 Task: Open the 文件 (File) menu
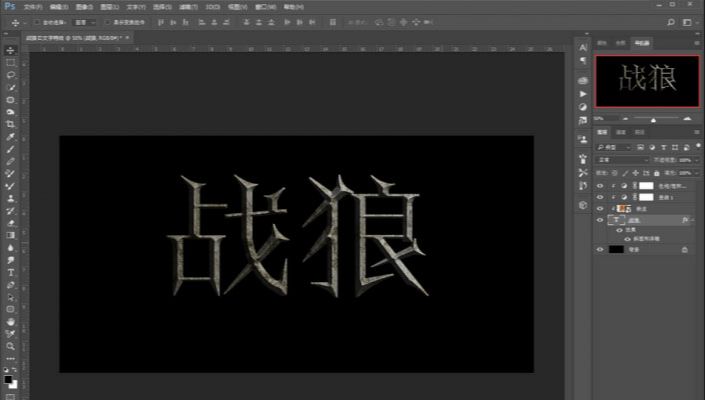point(33,7)
